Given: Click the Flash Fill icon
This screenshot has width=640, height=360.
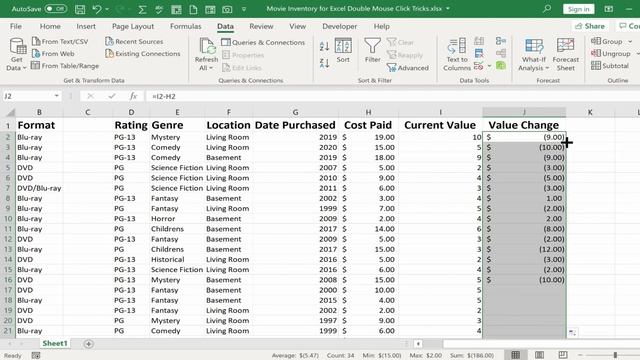Looking at the screenshot, I should click(x=479, y=41).
